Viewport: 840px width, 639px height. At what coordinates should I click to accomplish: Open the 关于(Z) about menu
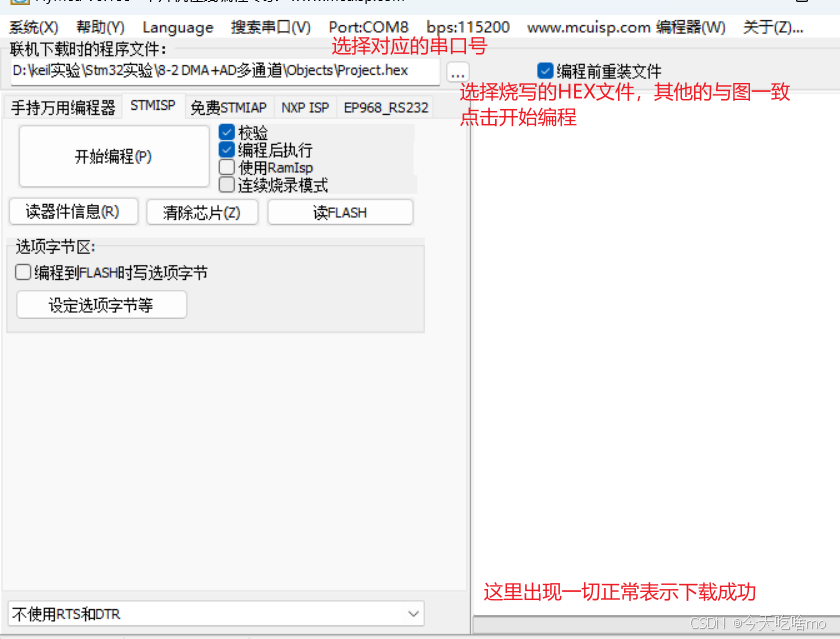[x=773, y=27]
